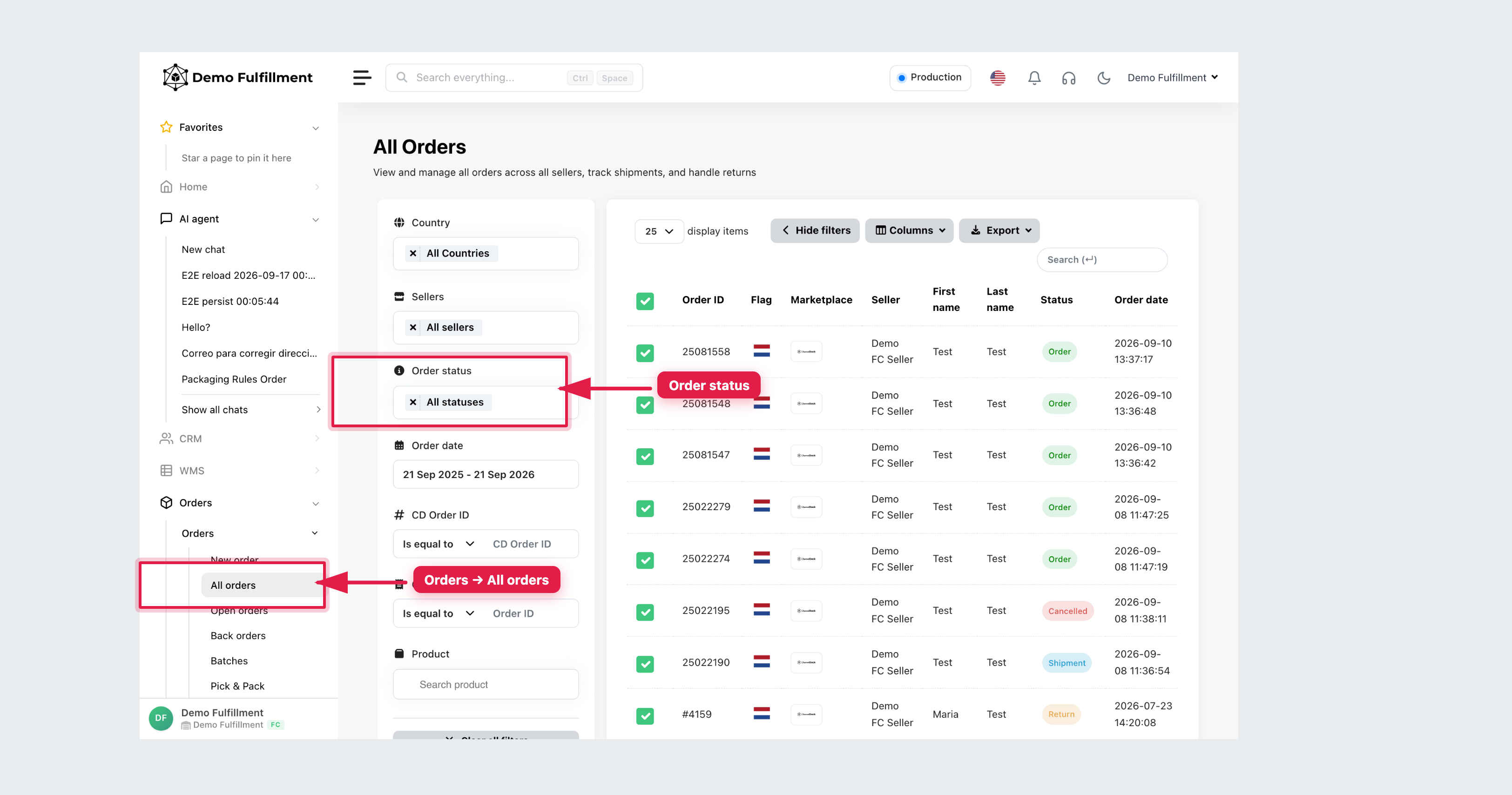Remove the All statuses filter chip
The height and width of the screenshot is (795, 1512).
(x=413, y=402)
